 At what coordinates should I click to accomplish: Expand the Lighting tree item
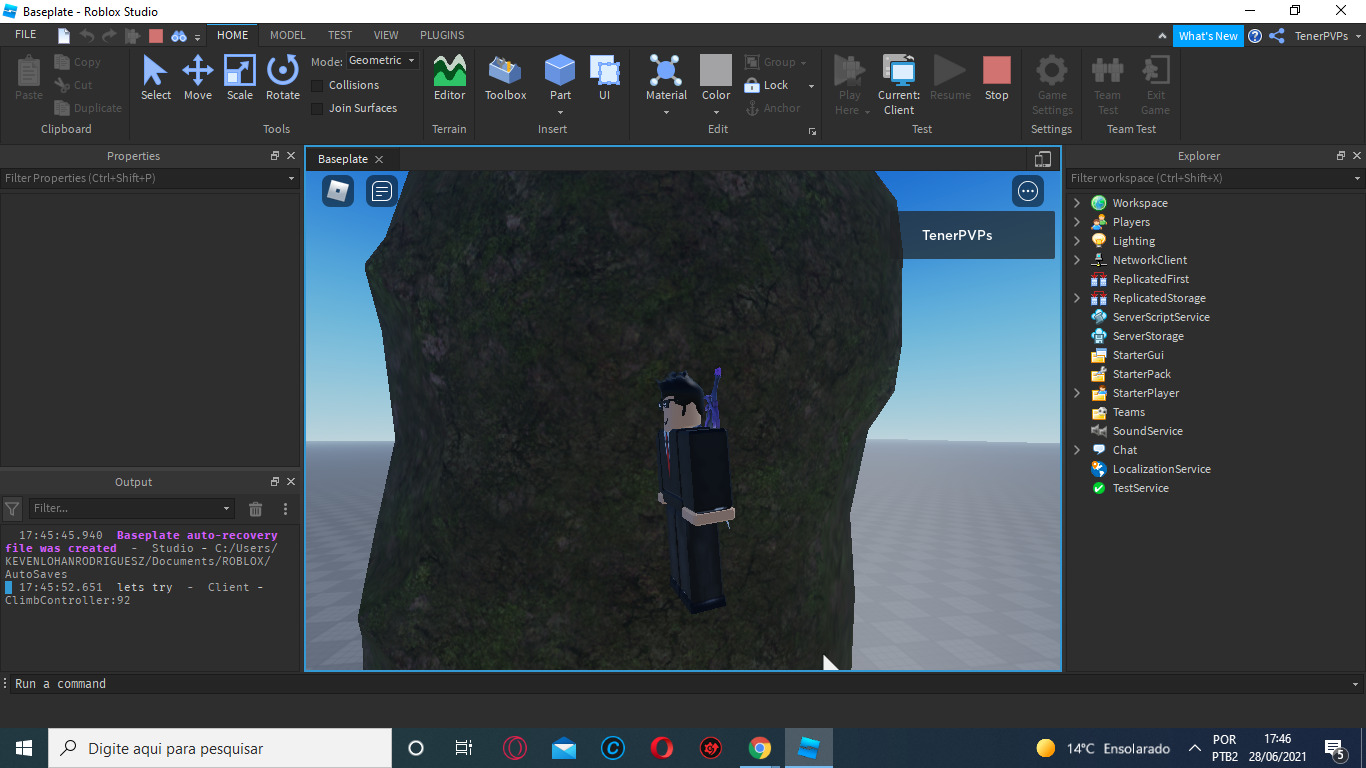click(1075, 240)
